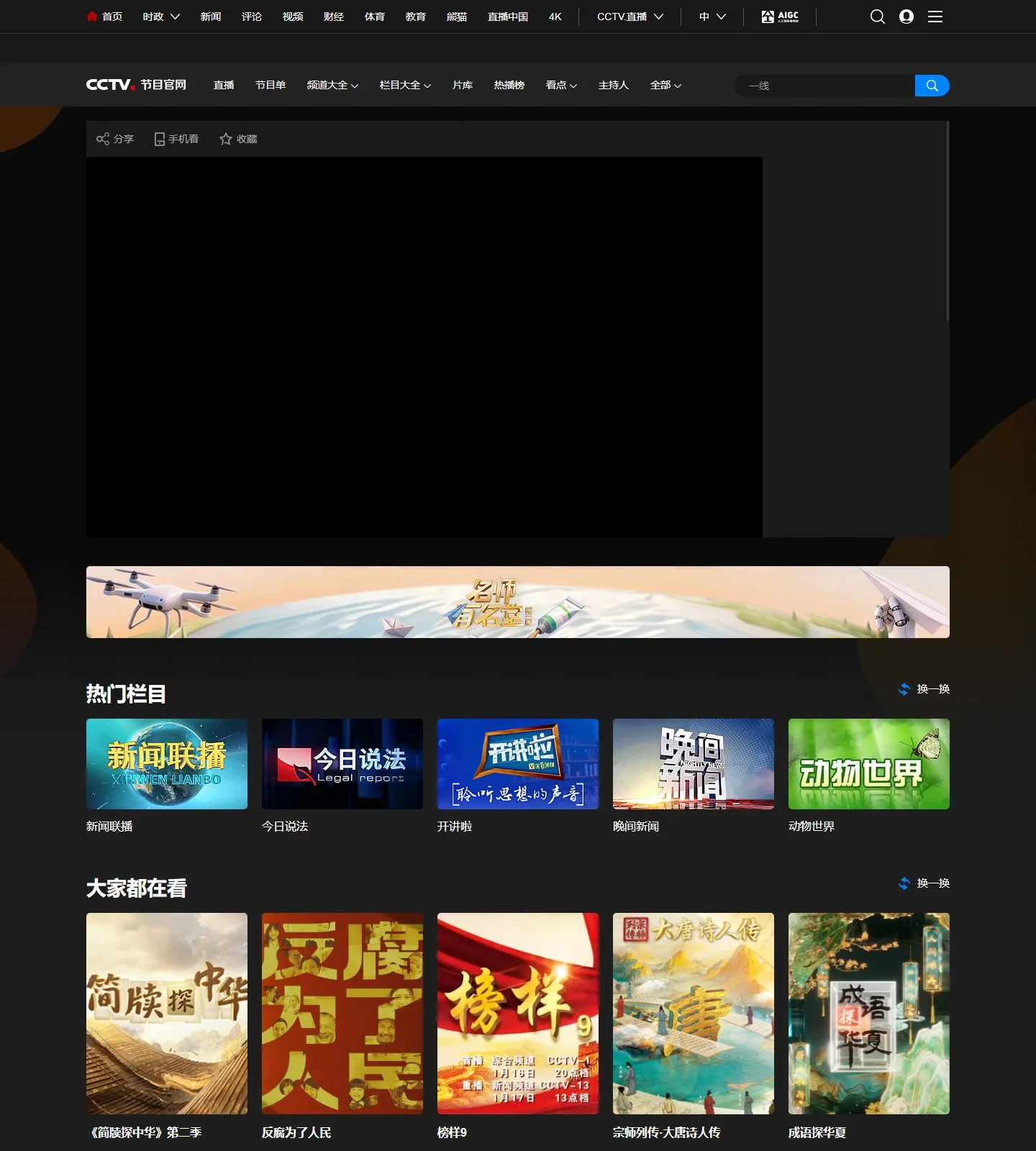Expand the 时政 dropdown
Viewport: 1036px width, 1151px height.
pyautogui.click(x=161, y=17)
